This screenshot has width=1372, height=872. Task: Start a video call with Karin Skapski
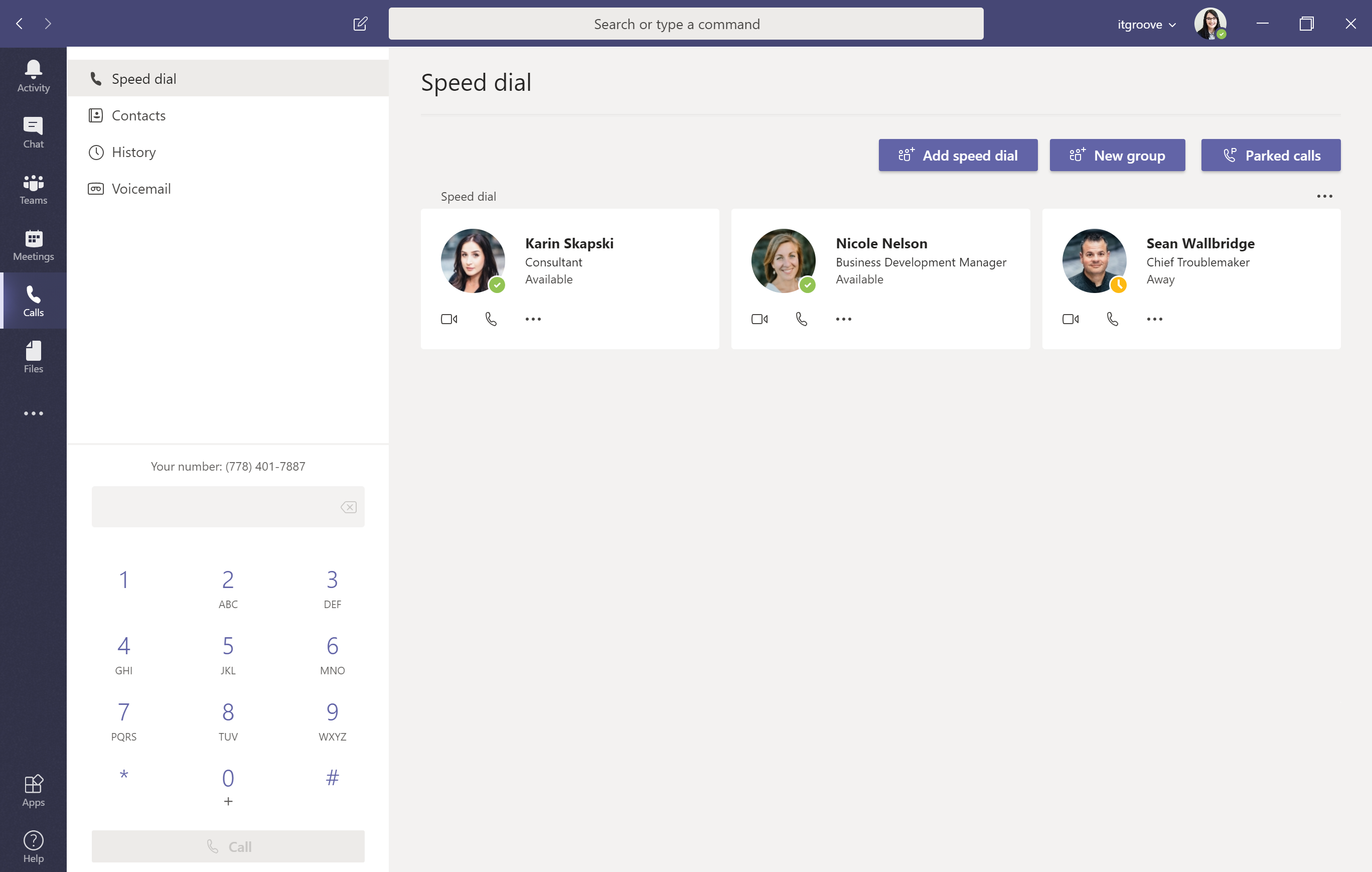click(449, 319)
